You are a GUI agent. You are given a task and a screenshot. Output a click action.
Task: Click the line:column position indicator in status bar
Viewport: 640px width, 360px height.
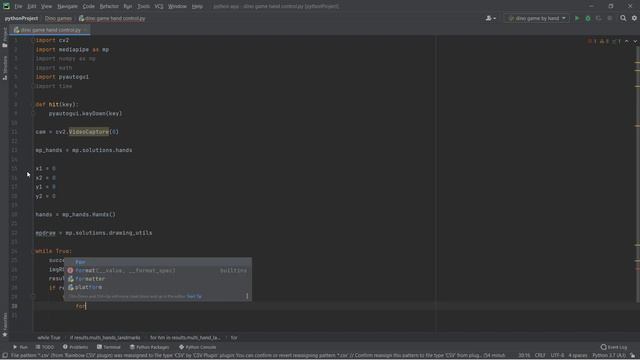[524, 356]
